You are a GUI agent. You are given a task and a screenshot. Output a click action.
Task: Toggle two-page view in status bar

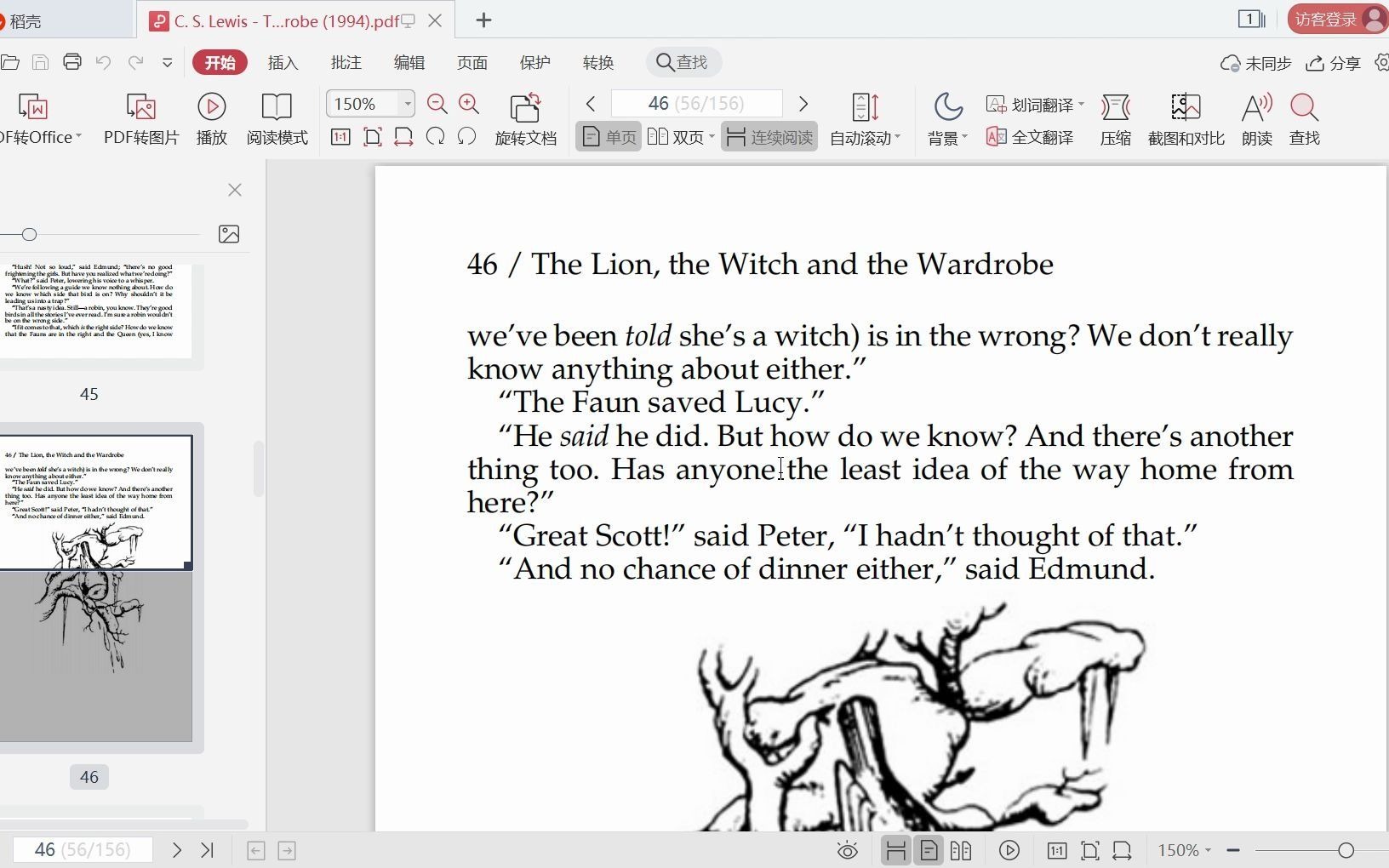pos(961,850)
